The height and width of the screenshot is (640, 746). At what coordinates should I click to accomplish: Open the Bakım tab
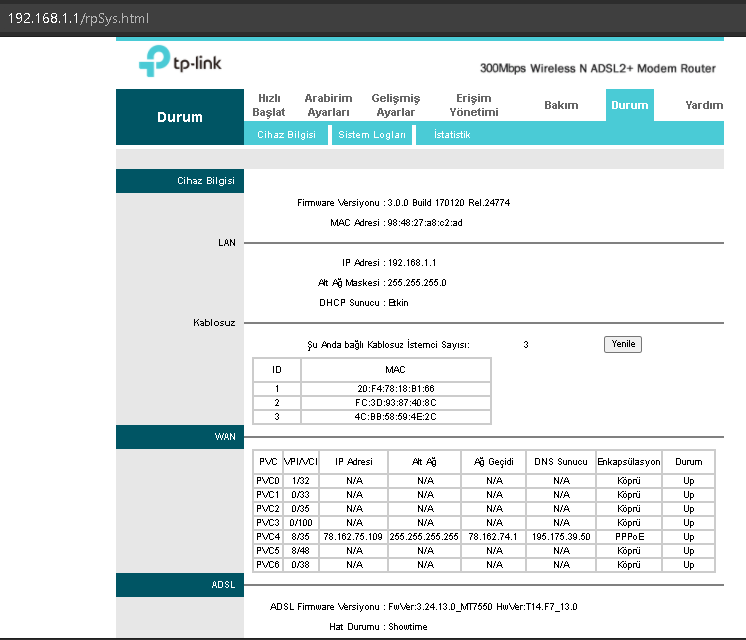[561, 105]
